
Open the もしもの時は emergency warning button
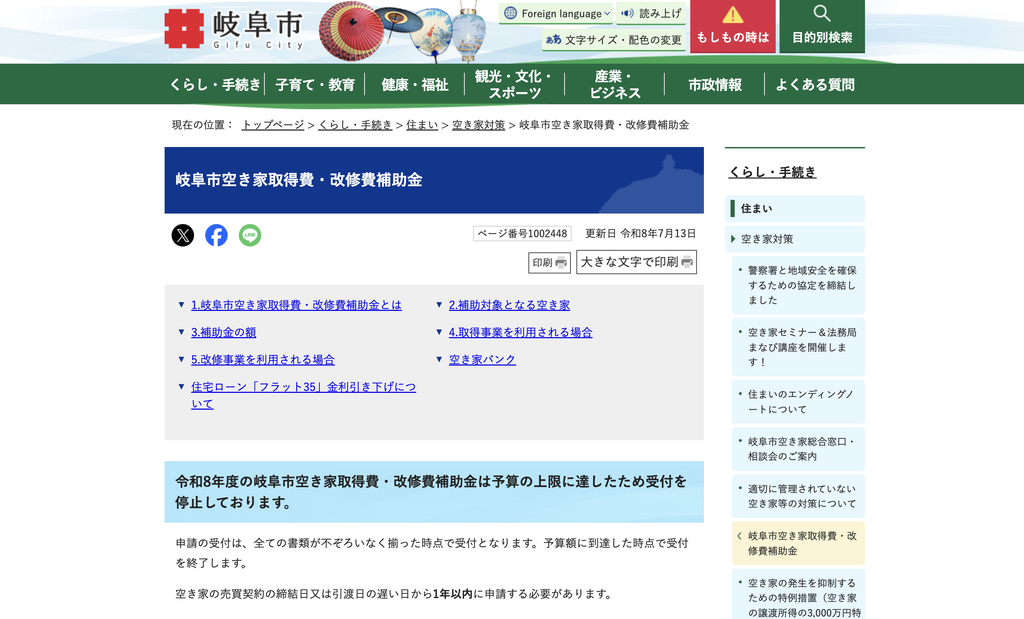733,26
